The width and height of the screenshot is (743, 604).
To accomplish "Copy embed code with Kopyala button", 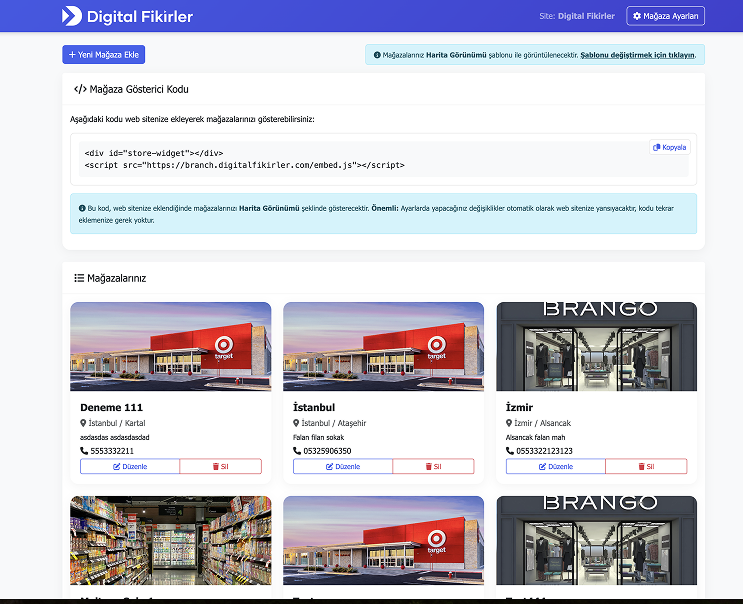I will [670, 147].
